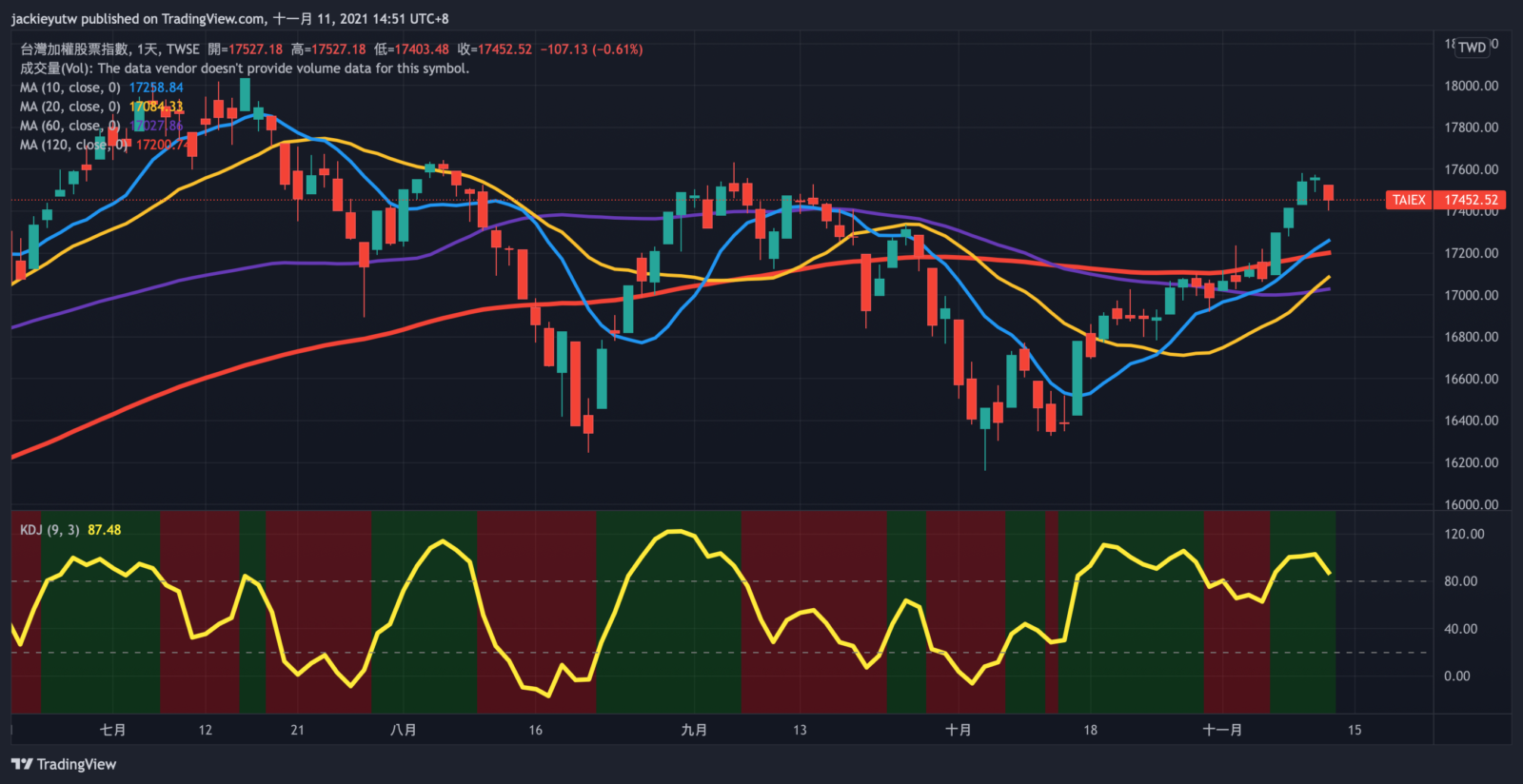Viewport: 1523px width, 784px height.
Task: Click the TradingView logo icon
Action: [x=22, y=764]
